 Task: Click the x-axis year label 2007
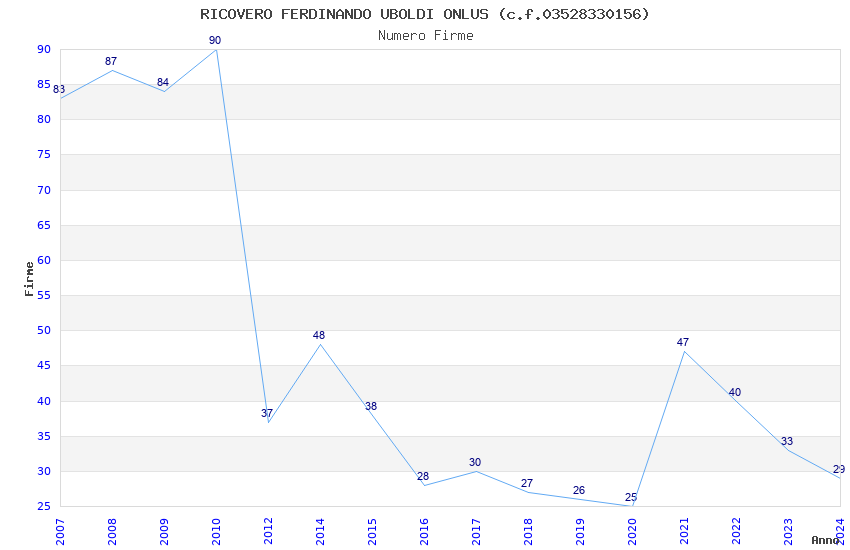[60, 532]
